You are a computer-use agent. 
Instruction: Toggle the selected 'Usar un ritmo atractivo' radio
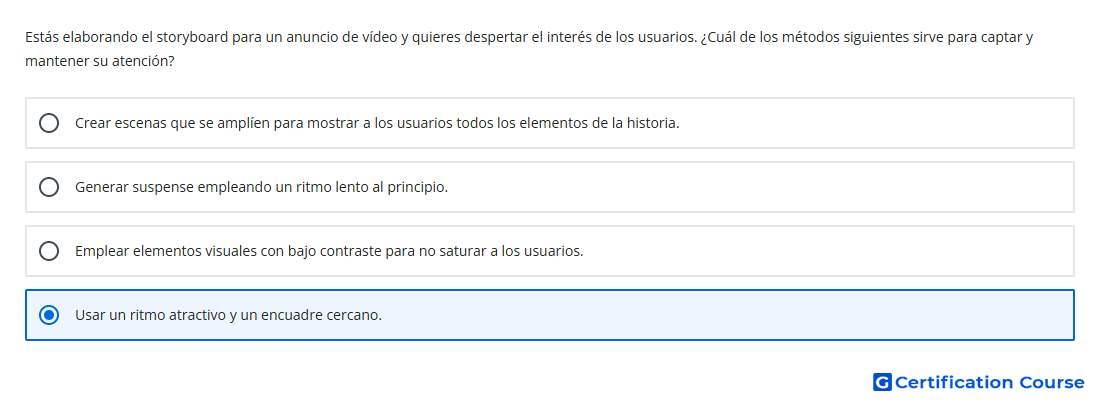pyautogui.click(x=49, y=315)
